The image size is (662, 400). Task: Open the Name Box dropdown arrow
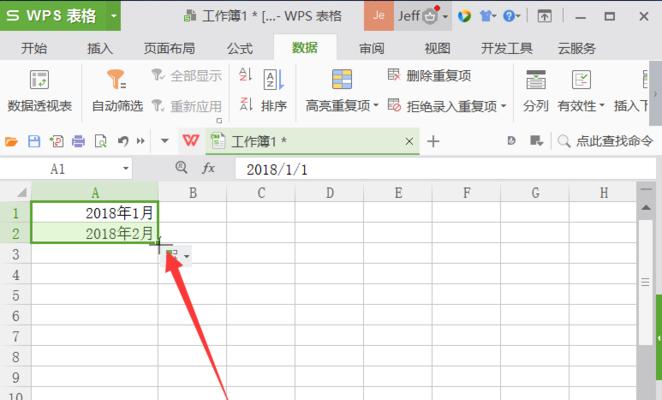(125, 169)
